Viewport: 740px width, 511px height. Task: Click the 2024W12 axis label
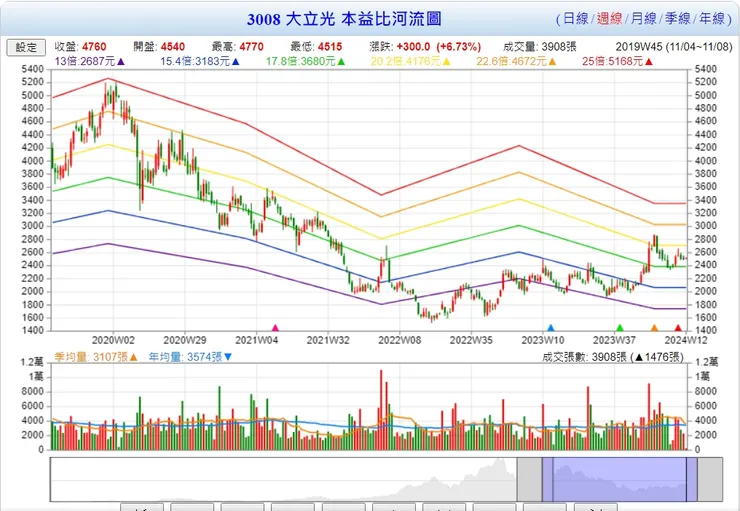click(x=686, y=340)
